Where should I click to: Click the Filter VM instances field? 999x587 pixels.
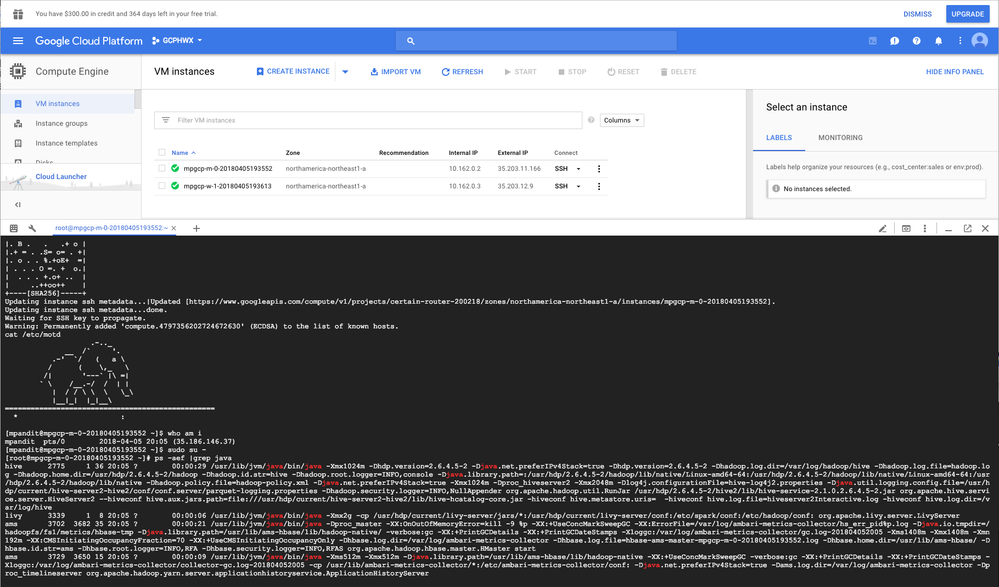pos(370,119)
